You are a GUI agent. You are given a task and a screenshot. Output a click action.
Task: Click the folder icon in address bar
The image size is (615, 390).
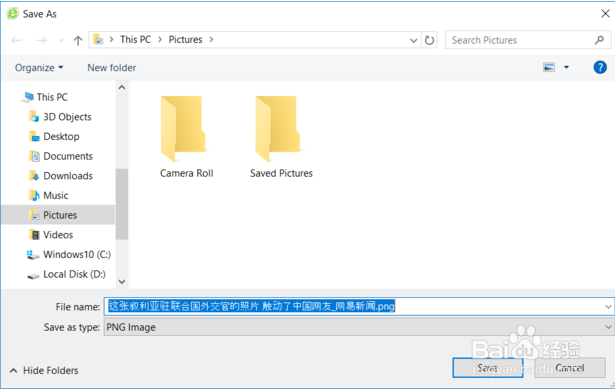[x=98, y=40]
